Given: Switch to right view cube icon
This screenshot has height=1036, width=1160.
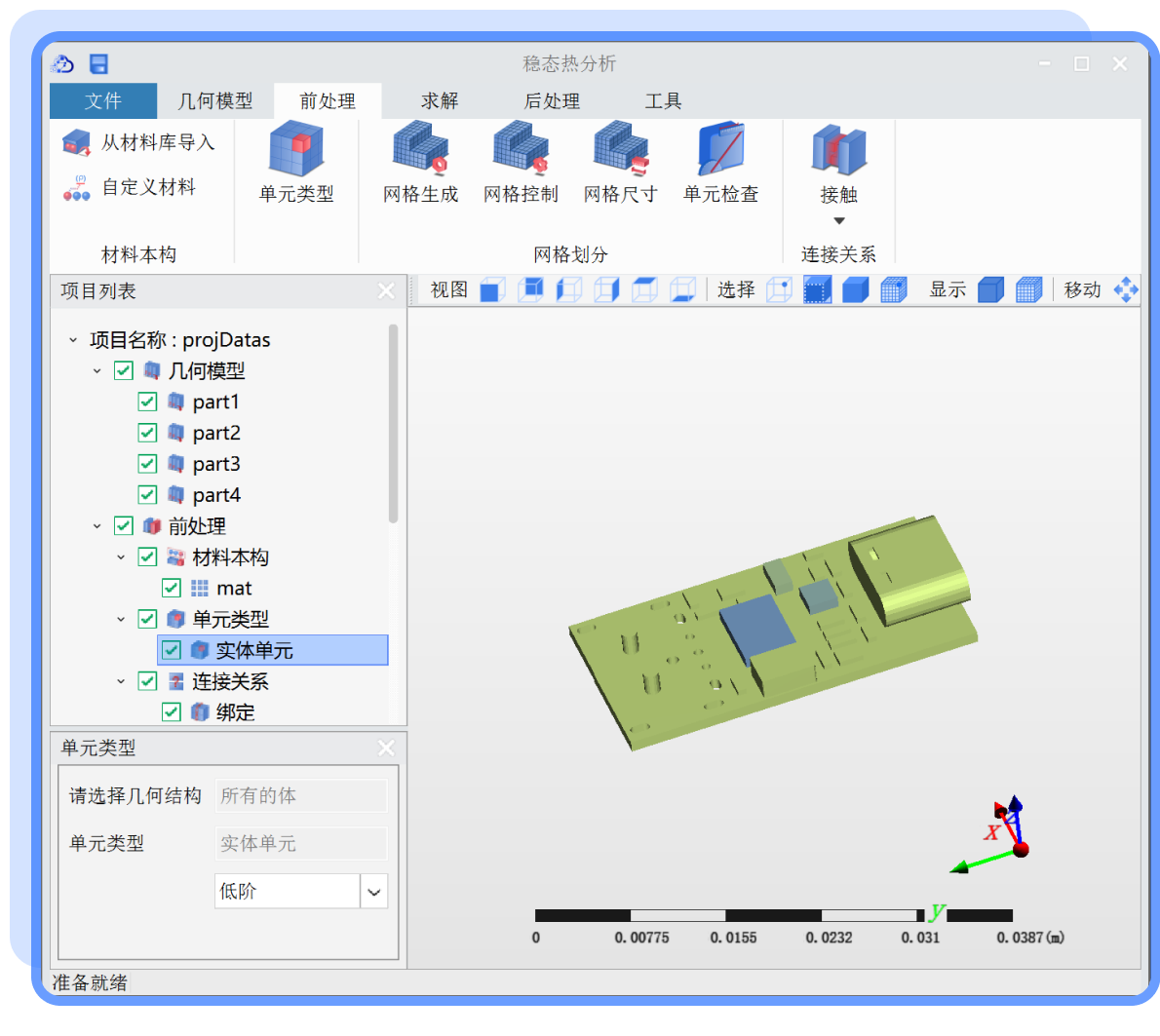Looking at the screenshot, I should [x=606, y=289].
